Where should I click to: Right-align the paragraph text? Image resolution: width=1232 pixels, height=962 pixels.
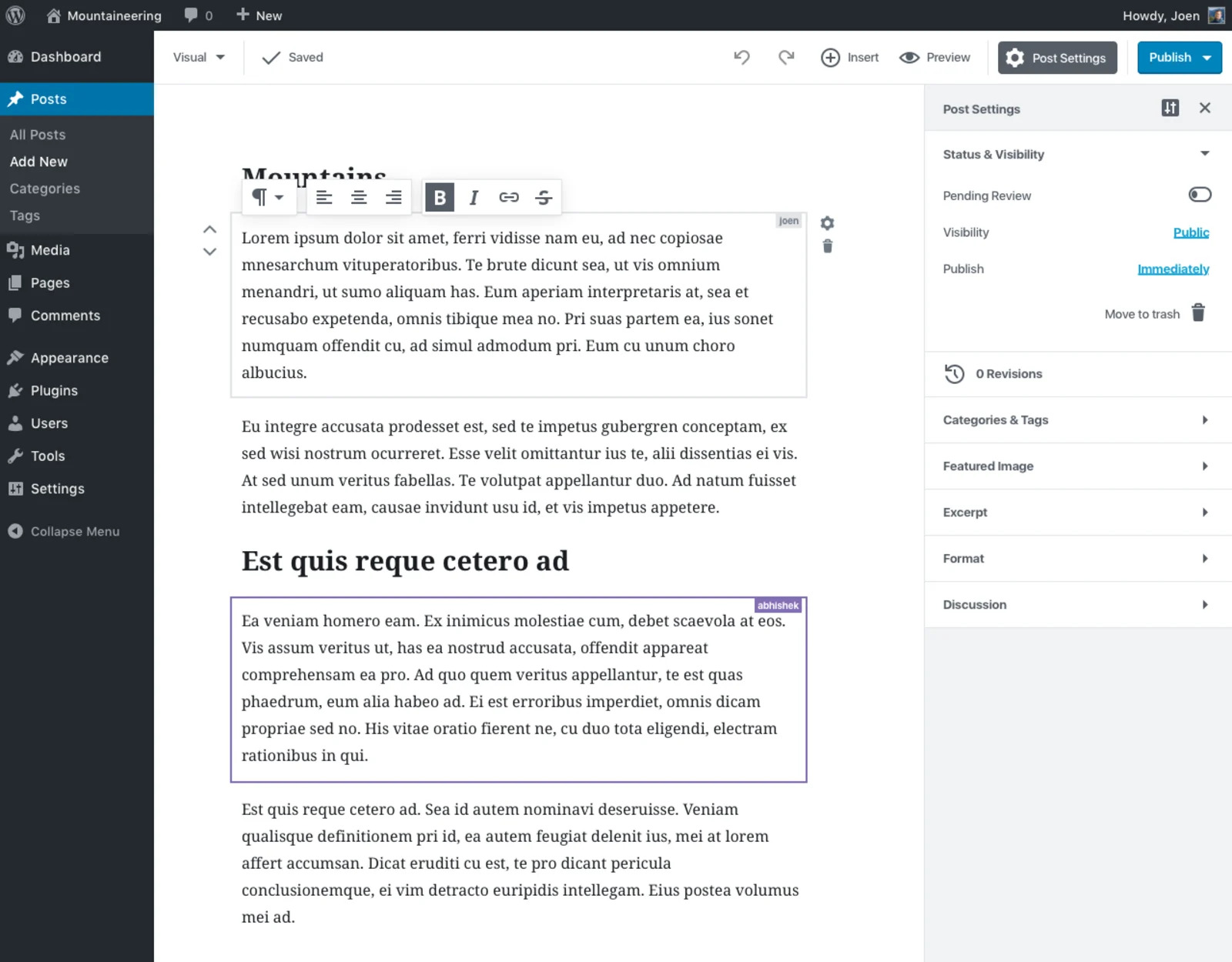pos(393,198)
